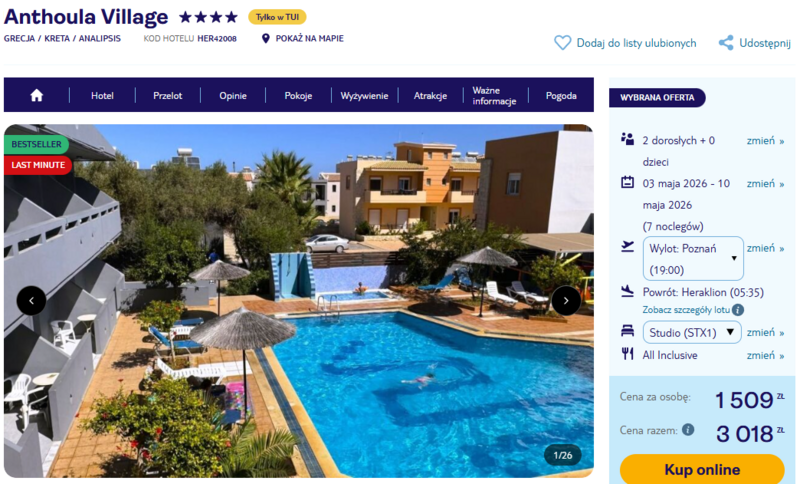The height and width of the screenshot is (484, 800).
Task: Click info icon next to Cena razem
Action: click(x=688, y=430)
